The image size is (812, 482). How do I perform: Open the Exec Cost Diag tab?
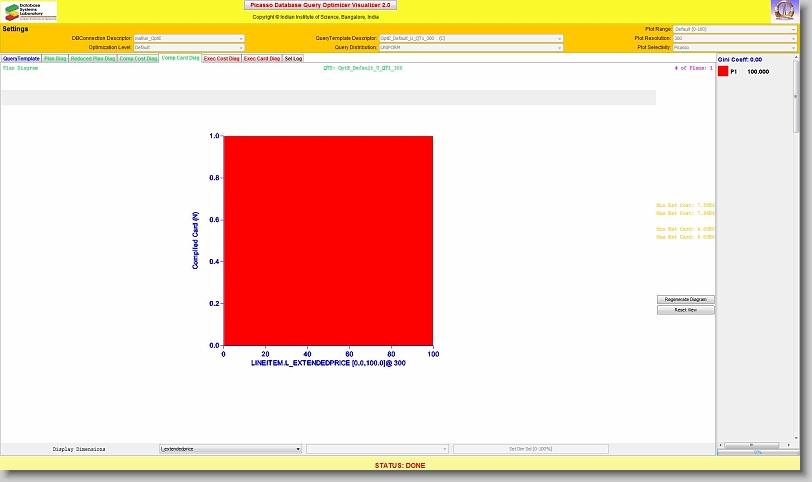[x=221, y=58]
